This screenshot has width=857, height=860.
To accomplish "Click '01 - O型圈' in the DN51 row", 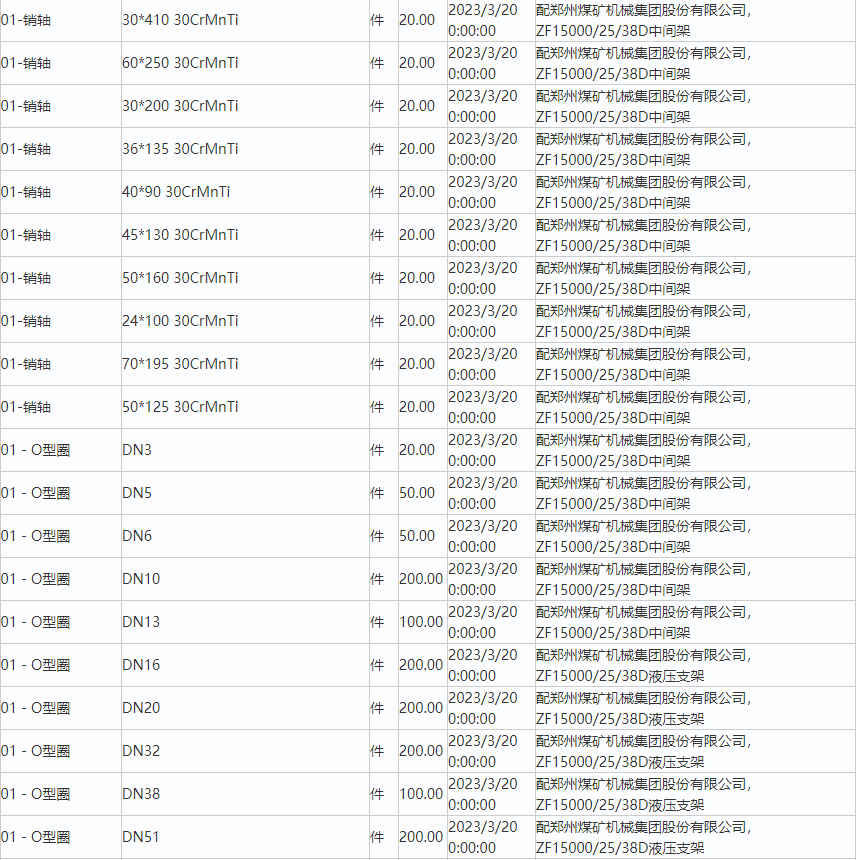I will pos(36,837).
